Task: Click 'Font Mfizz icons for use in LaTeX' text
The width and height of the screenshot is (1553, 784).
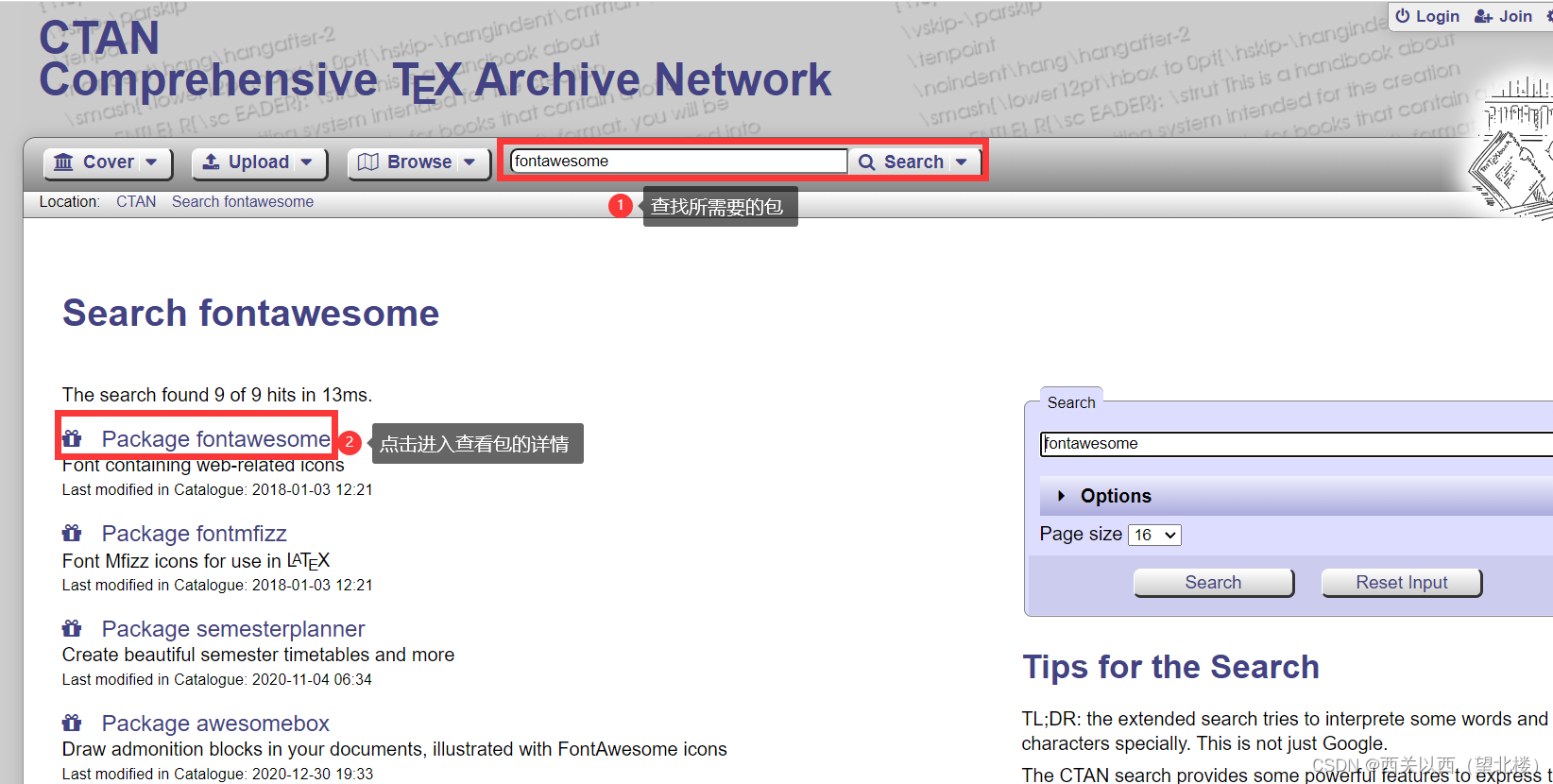Action: point(196,561)
